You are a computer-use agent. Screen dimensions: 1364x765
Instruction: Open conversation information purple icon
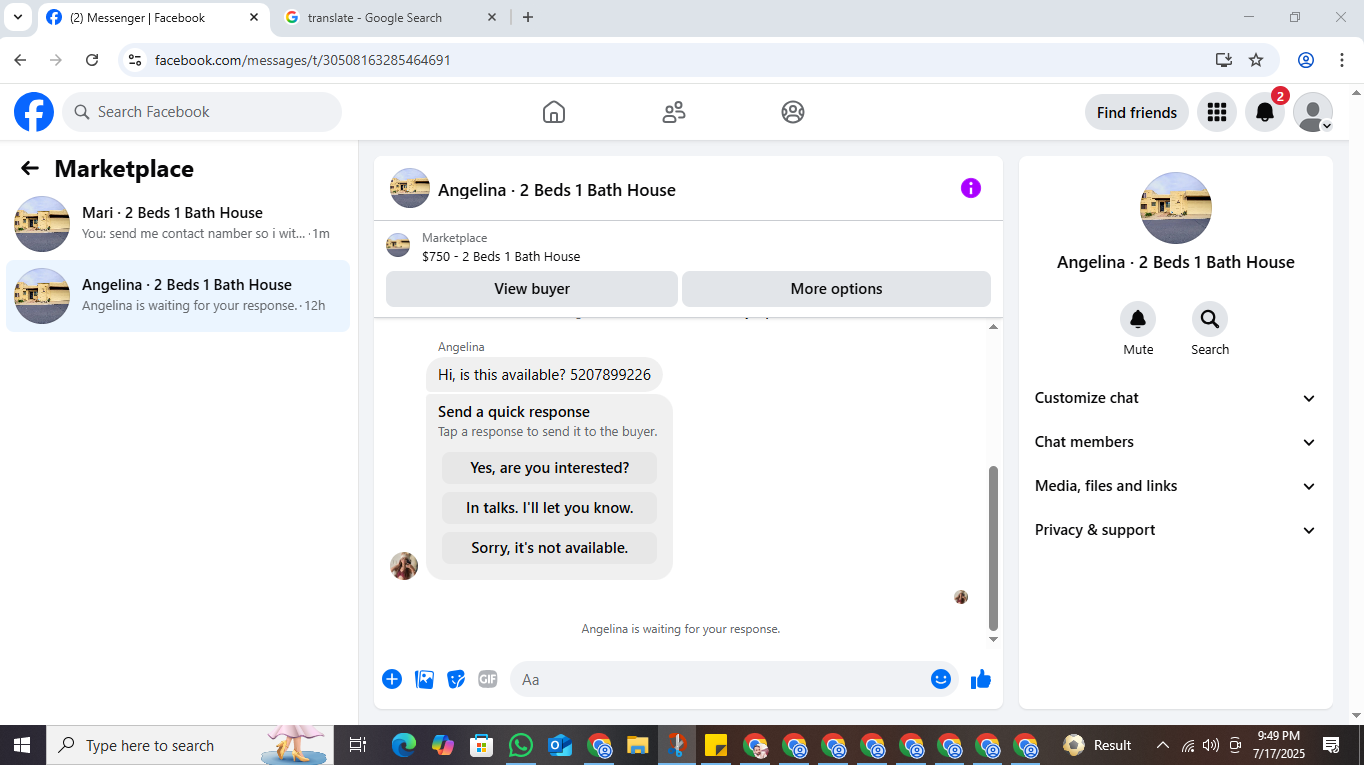pos(971,188)
